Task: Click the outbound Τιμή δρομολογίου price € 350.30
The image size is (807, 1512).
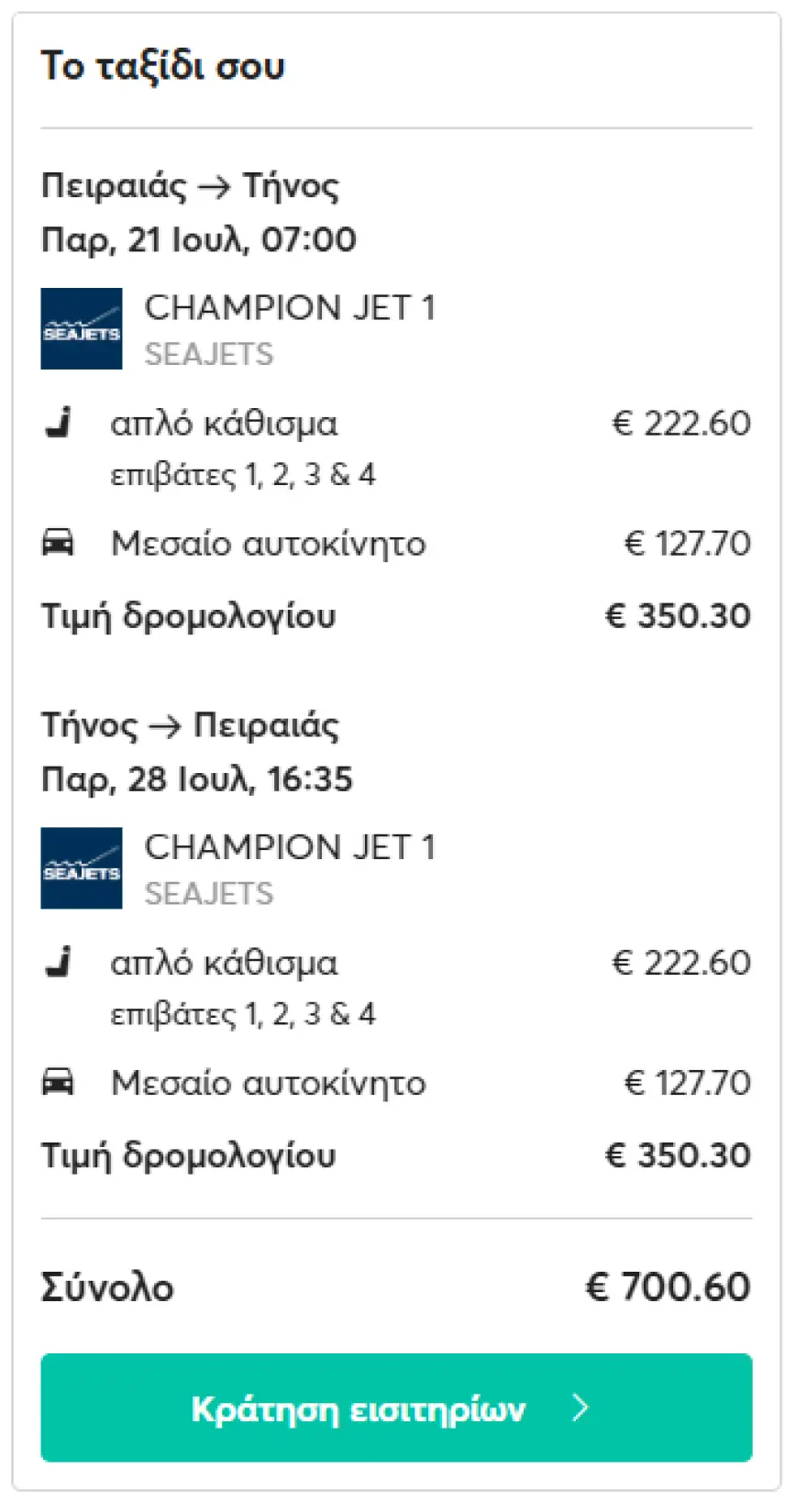Action: tap(678, 616)
